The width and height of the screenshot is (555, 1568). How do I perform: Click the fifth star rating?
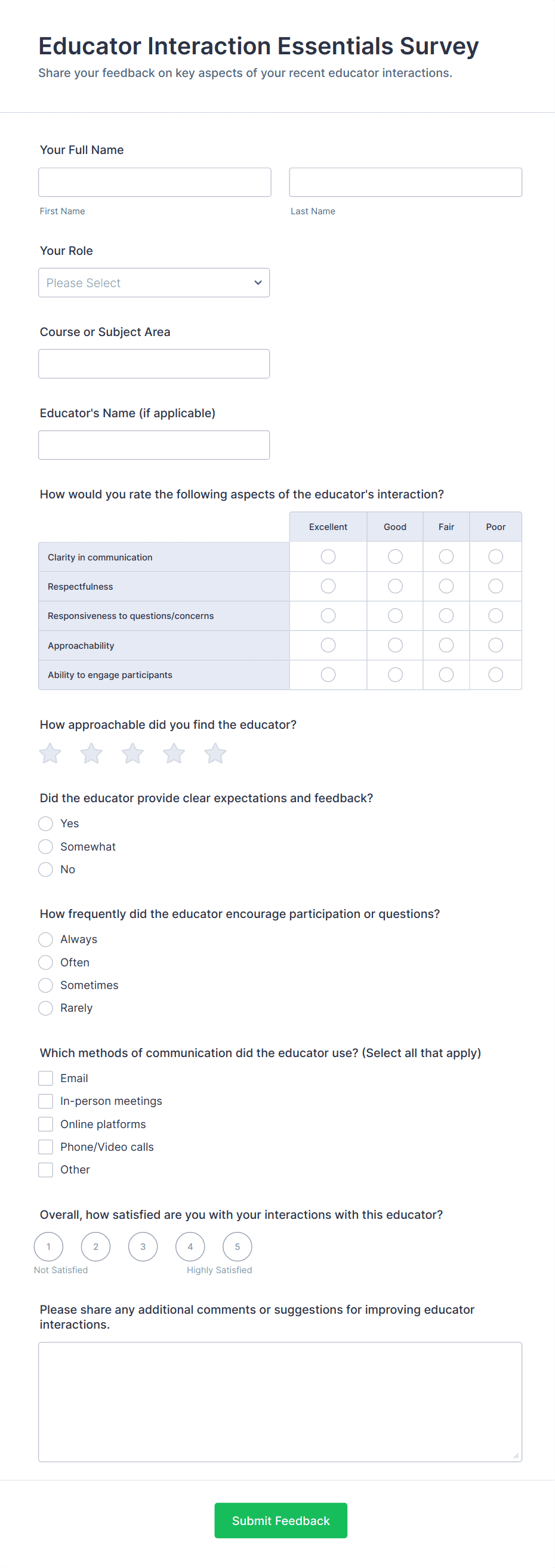[x=215, y=754]
